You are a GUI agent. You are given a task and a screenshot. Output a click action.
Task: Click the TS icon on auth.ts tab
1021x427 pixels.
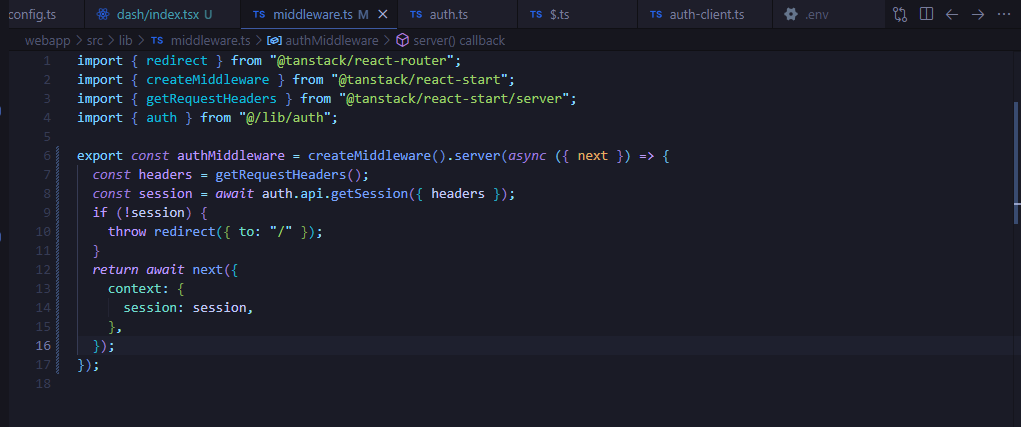point(415,14)
